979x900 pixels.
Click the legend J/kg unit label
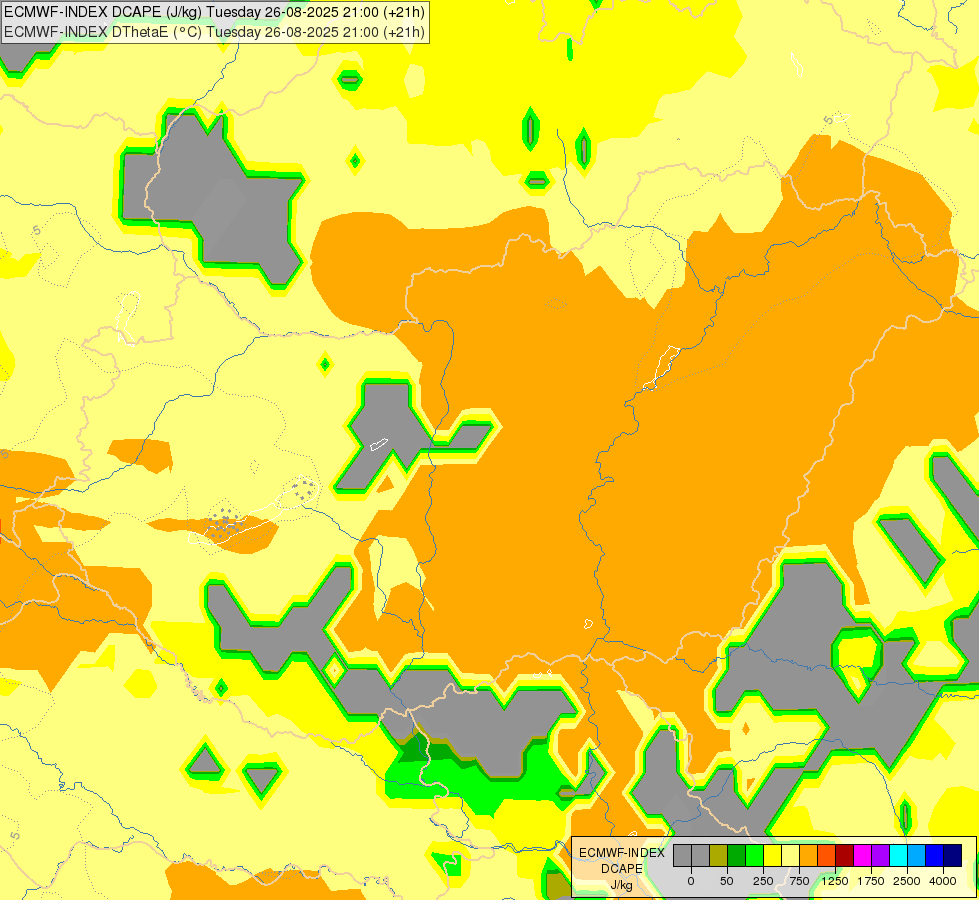click(x=622, y=886)
